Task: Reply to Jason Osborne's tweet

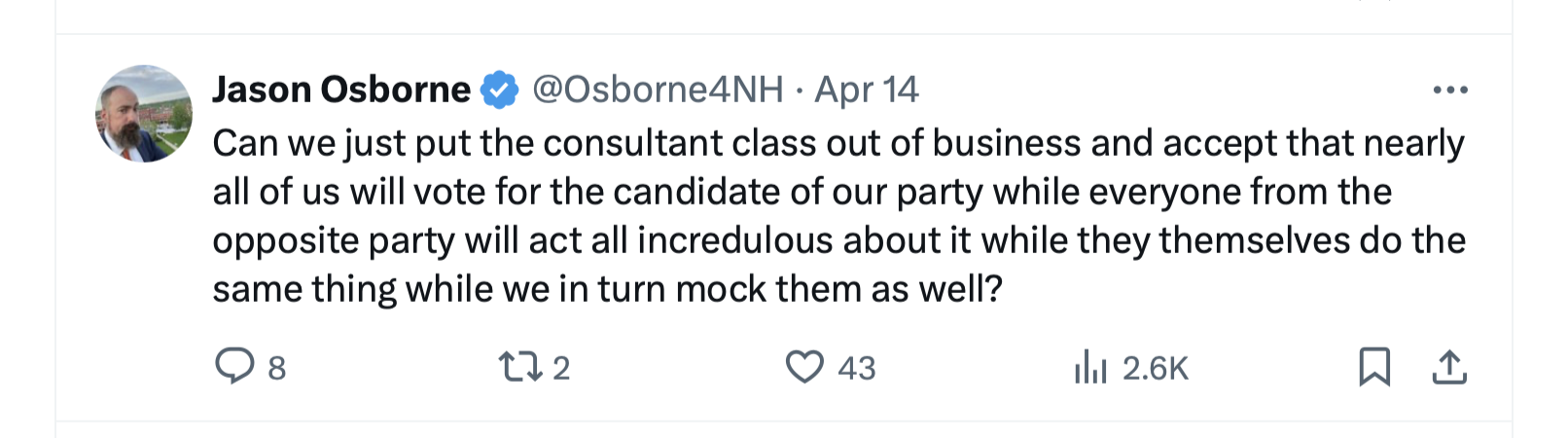Action: click(x=234, y=367)
